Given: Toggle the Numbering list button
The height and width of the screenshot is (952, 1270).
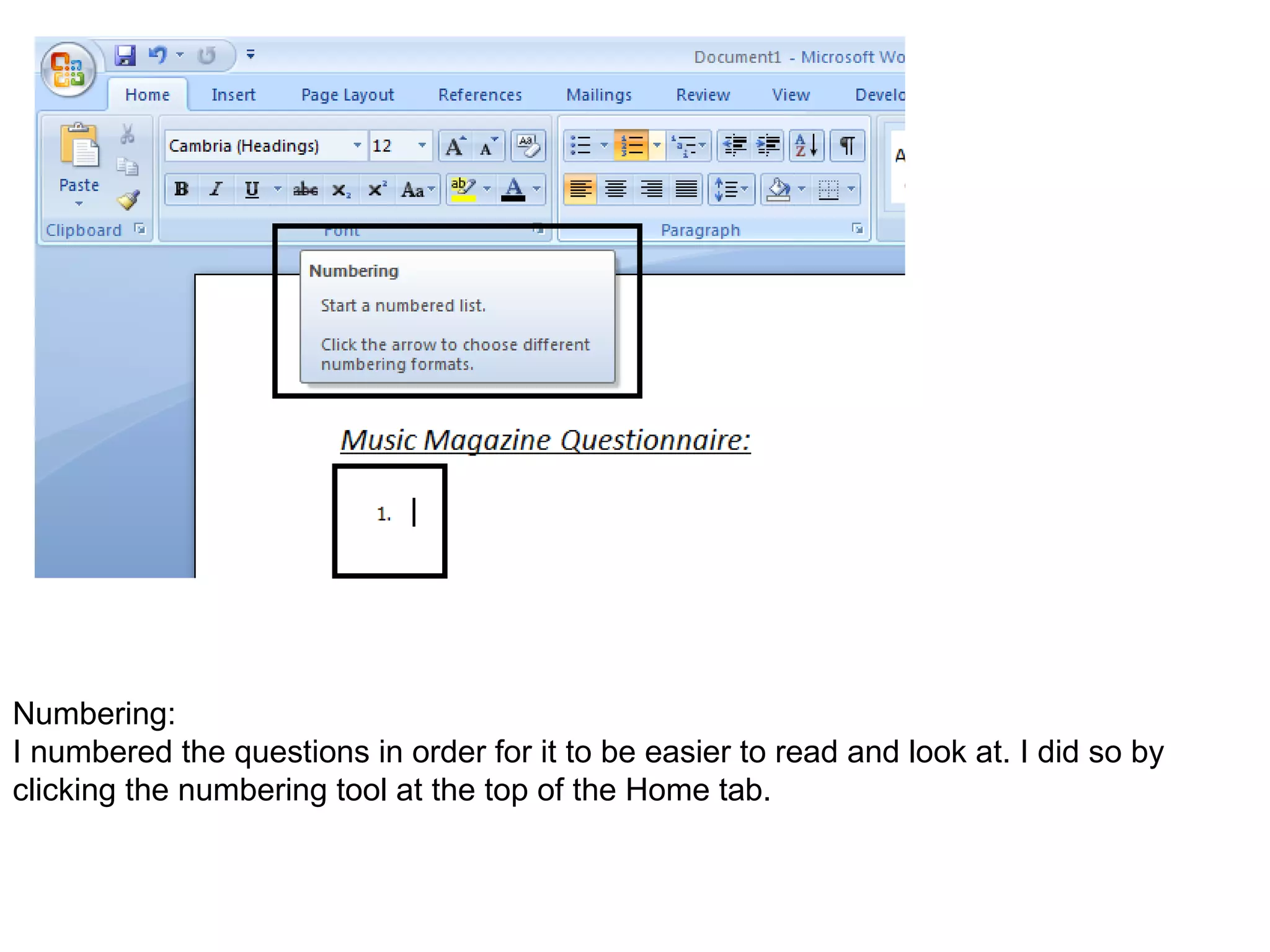Looking at the screenshot, I should [x=631, y=146].
